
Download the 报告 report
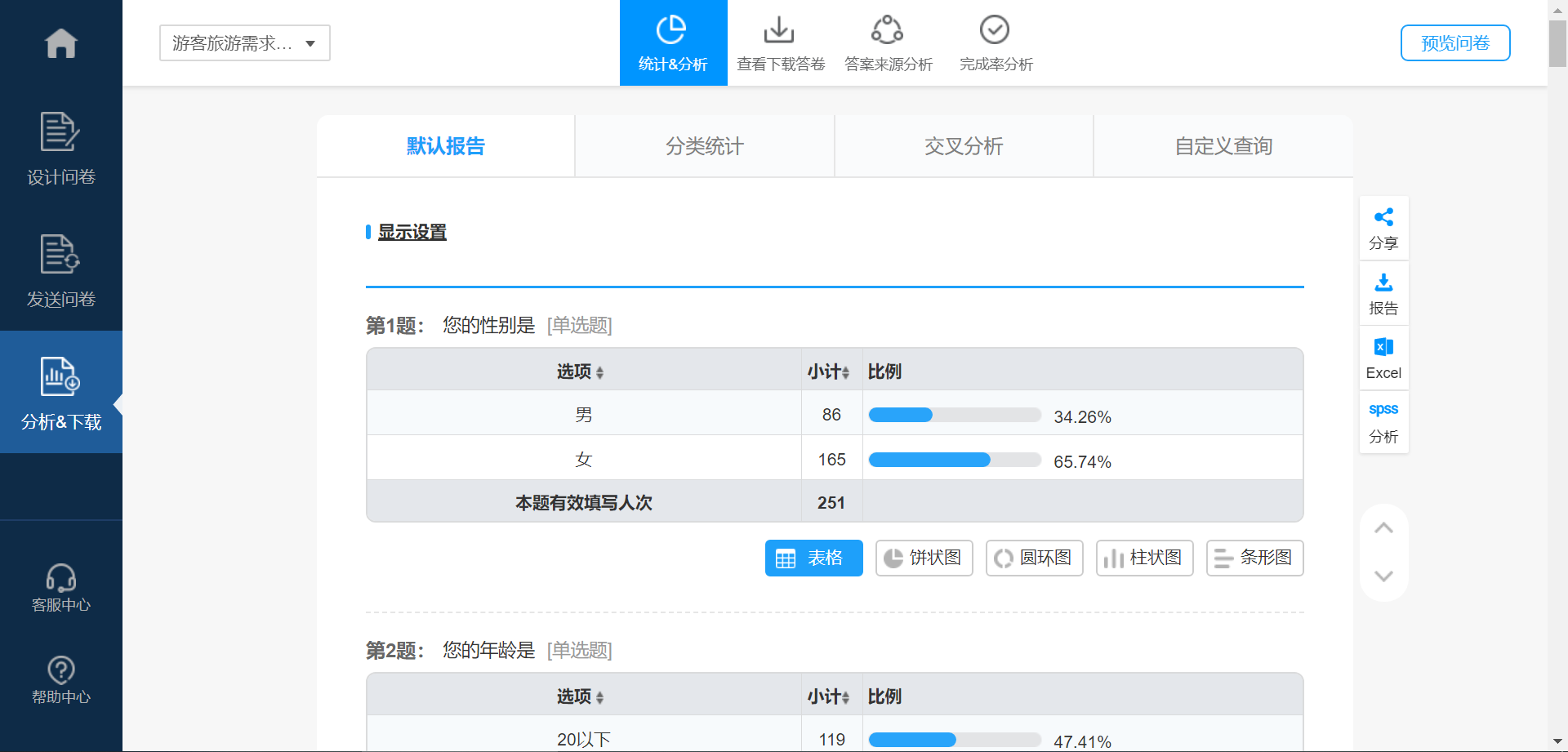pos(1383,294)
